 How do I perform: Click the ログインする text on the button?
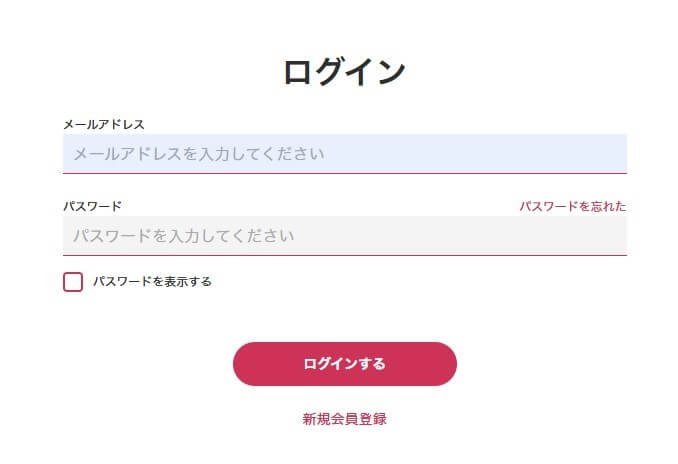[x=344, y=364]
